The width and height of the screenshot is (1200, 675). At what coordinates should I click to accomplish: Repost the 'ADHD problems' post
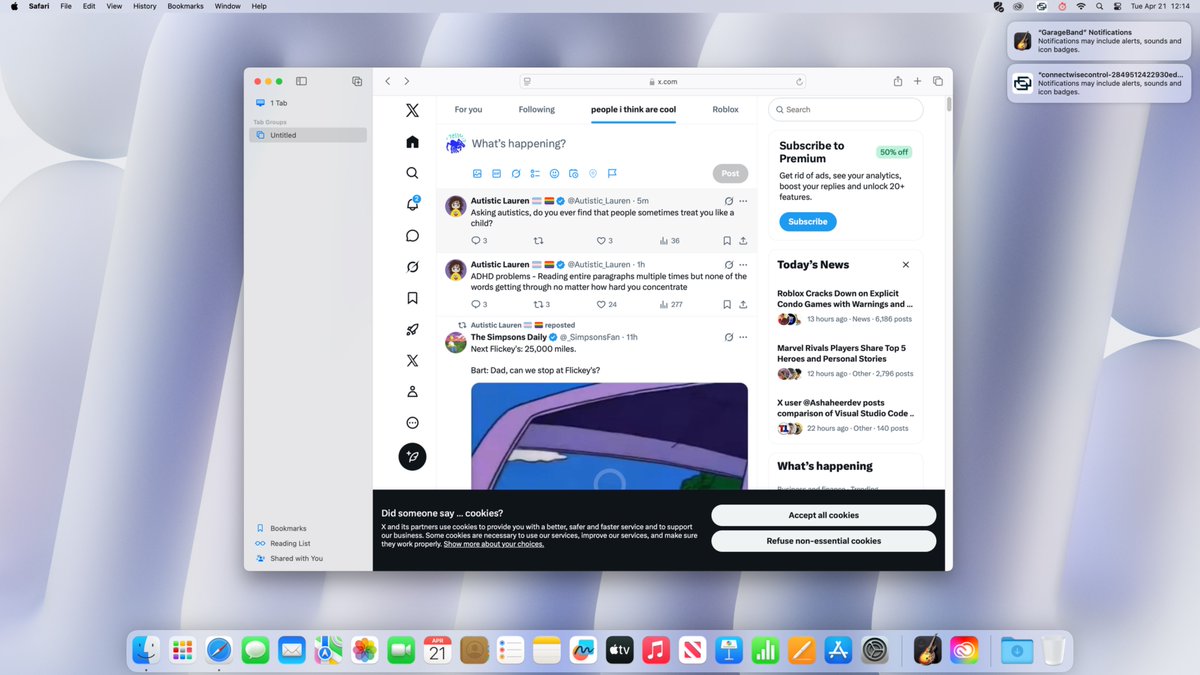[x=541, y=304]
